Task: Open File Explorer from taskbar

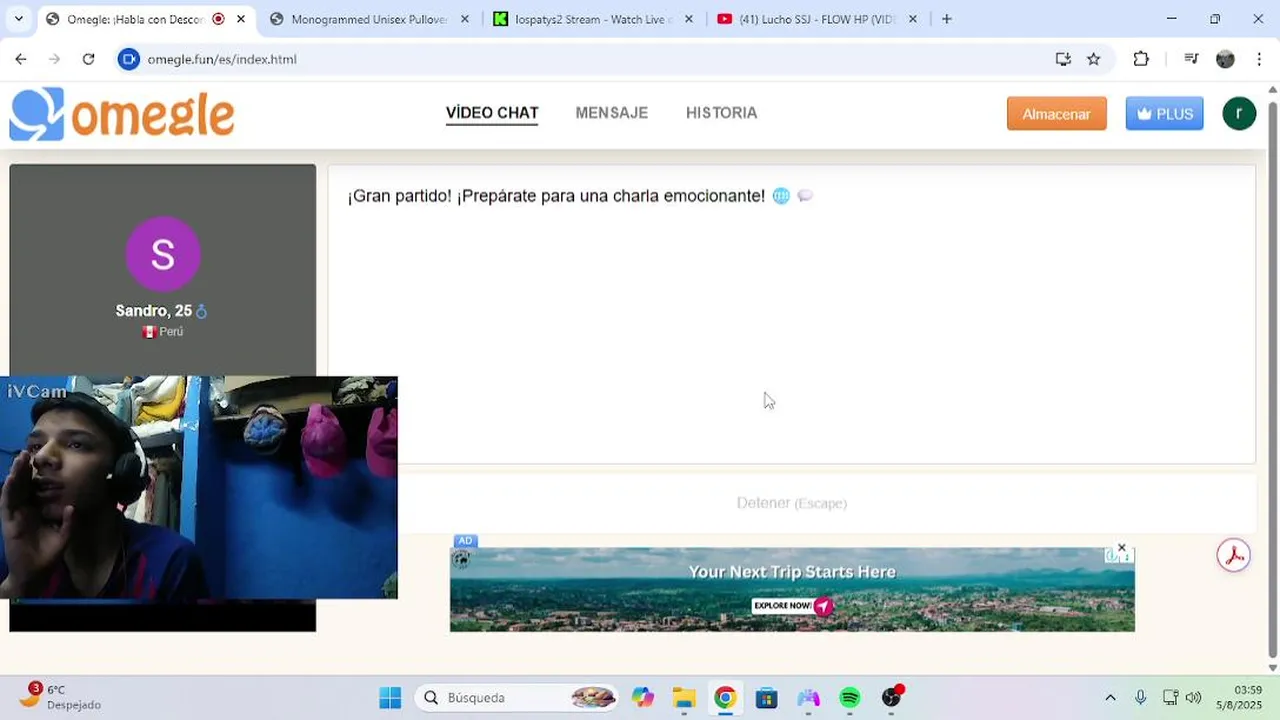Action: tap(684, 698)
